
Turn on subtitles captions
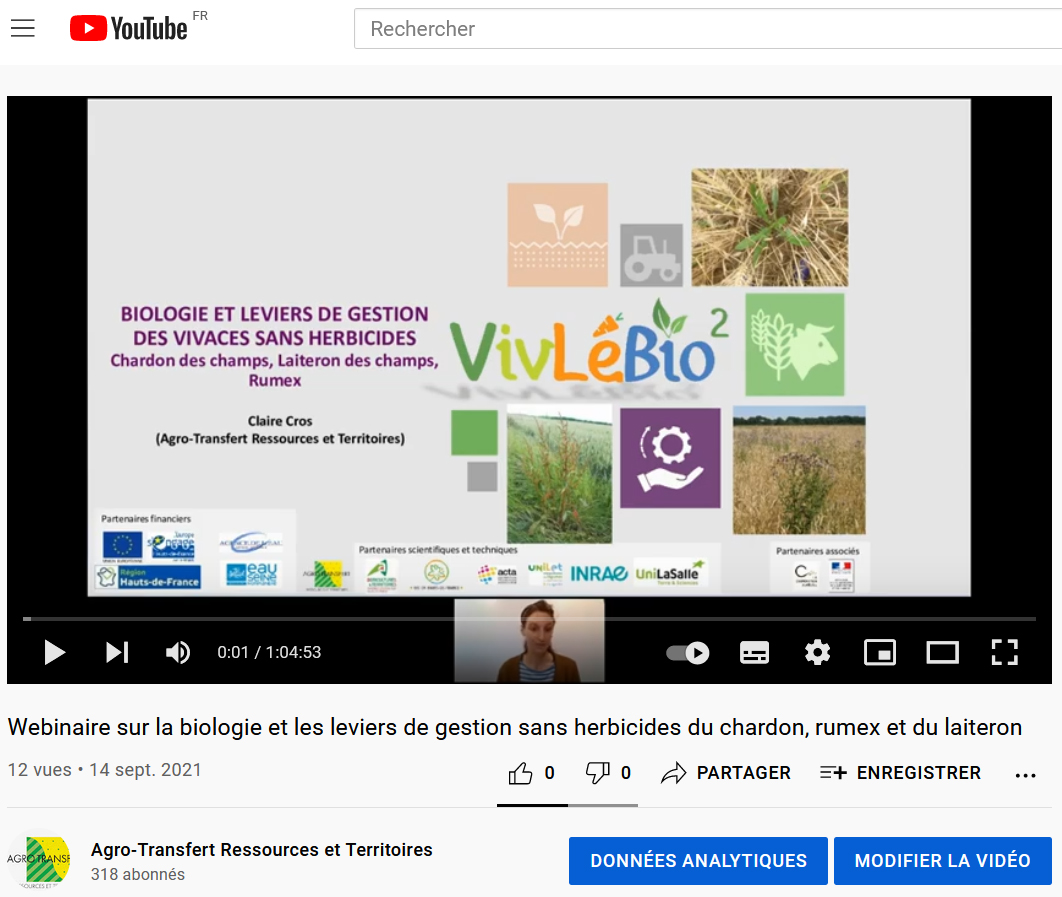754,652
